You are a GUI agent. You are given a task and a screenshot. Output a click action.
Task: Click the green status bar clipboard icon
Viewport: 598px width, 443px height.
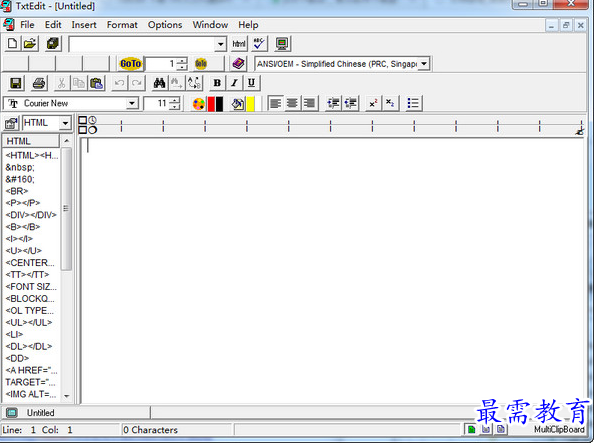471,429
